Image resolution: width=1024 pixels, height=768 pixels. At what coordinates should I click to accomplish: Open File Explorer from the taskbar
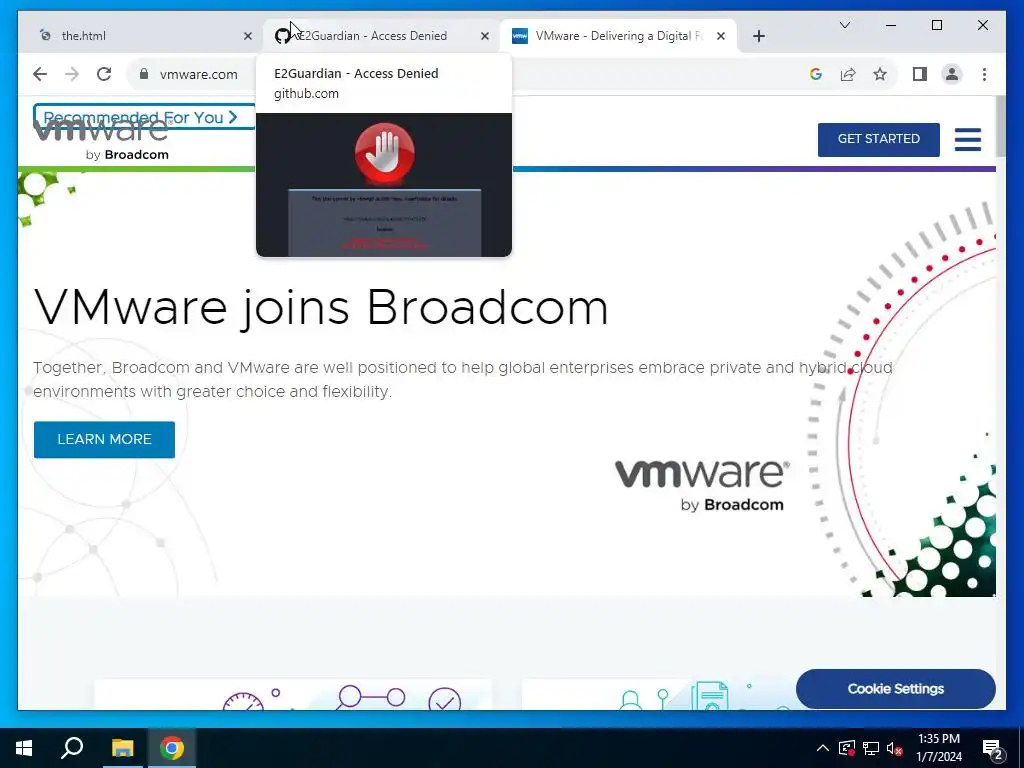pyautogui.click(x=122, y=748)
